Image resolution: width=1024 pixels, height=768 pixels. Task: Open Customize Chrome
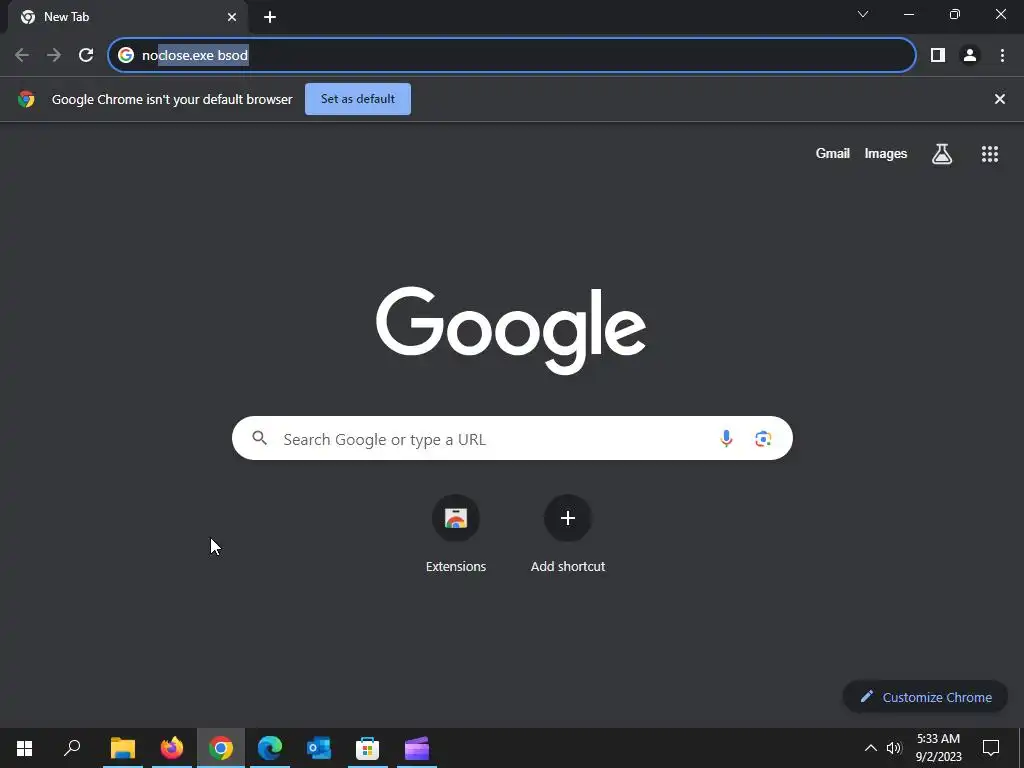coord(925,697)
